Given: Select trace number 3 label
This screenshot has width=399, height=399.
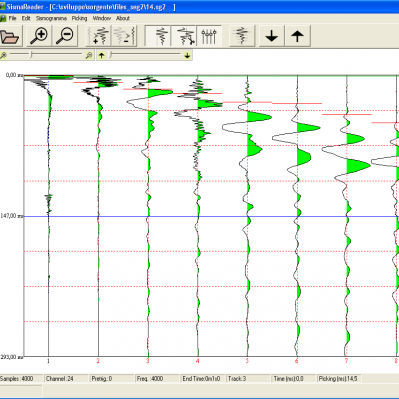Looking at the screenshot, I should 148,361.
